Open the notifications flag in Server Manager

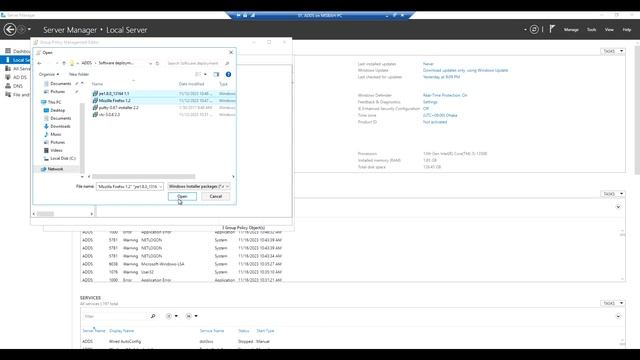click(552, 29)
